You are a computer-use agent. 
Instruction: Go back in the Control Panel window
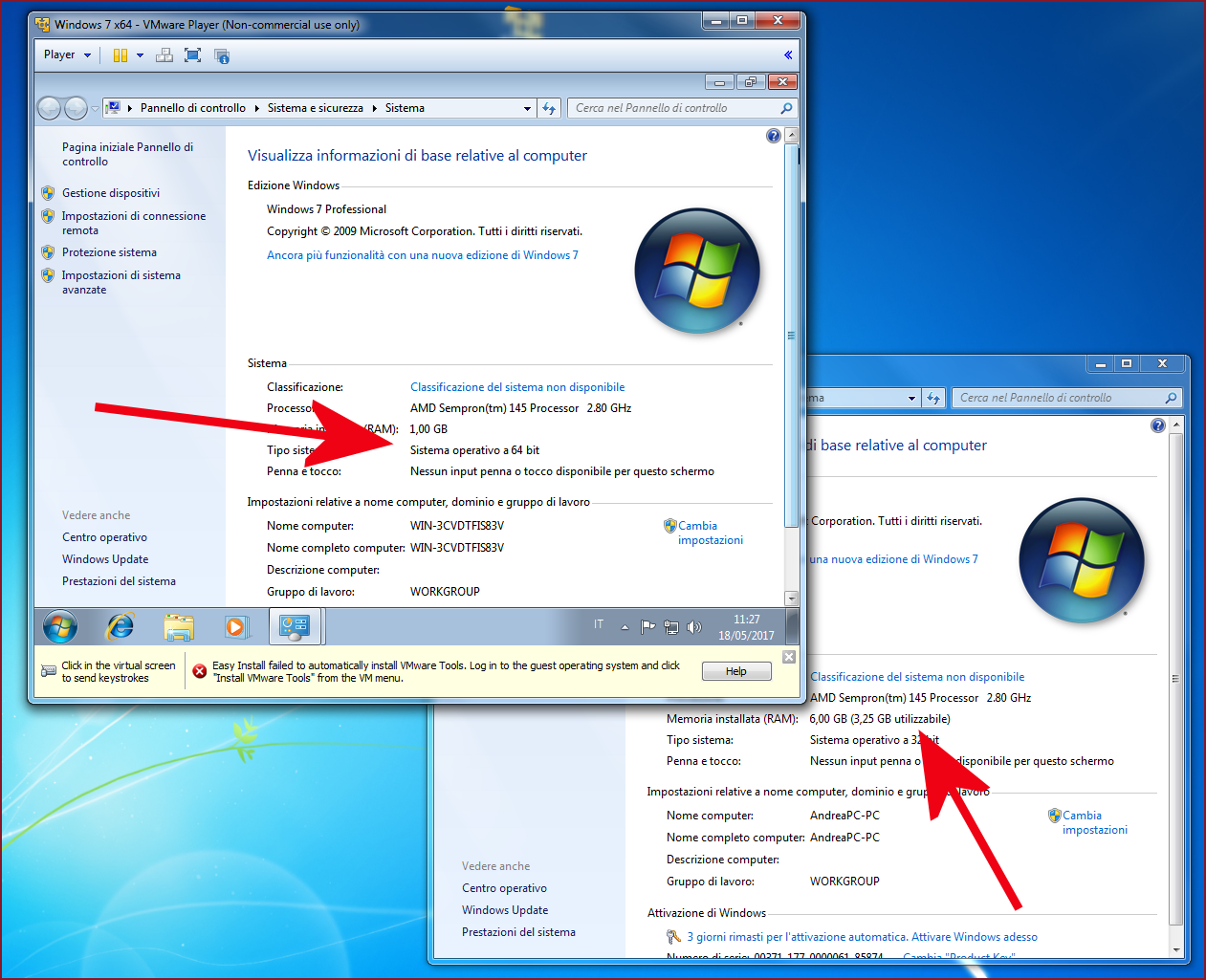click(x=50, y=108)
